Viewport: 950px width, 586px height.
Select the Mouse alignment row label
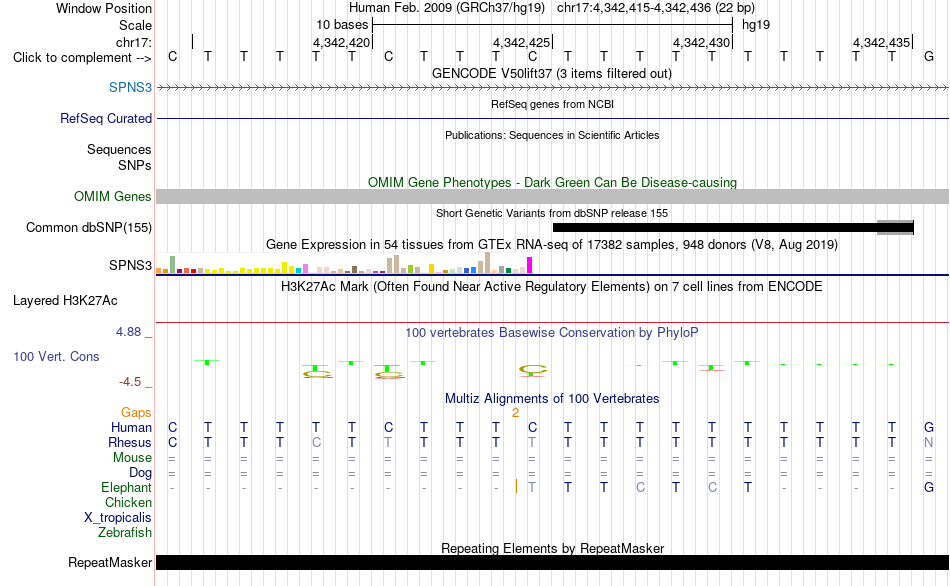coord(132,458)
